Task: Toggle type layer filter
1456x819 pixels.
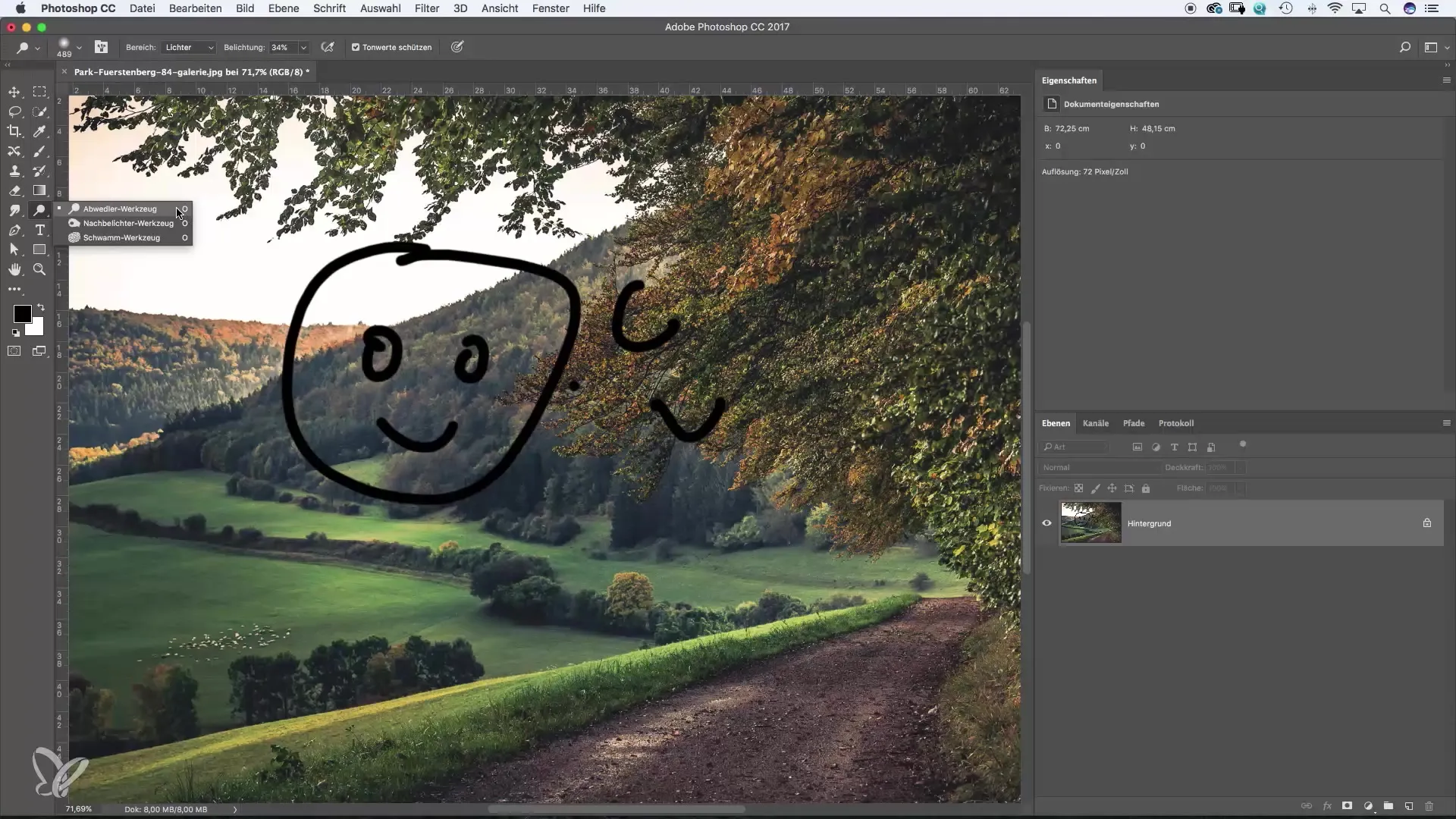Action: point(1174,447)
